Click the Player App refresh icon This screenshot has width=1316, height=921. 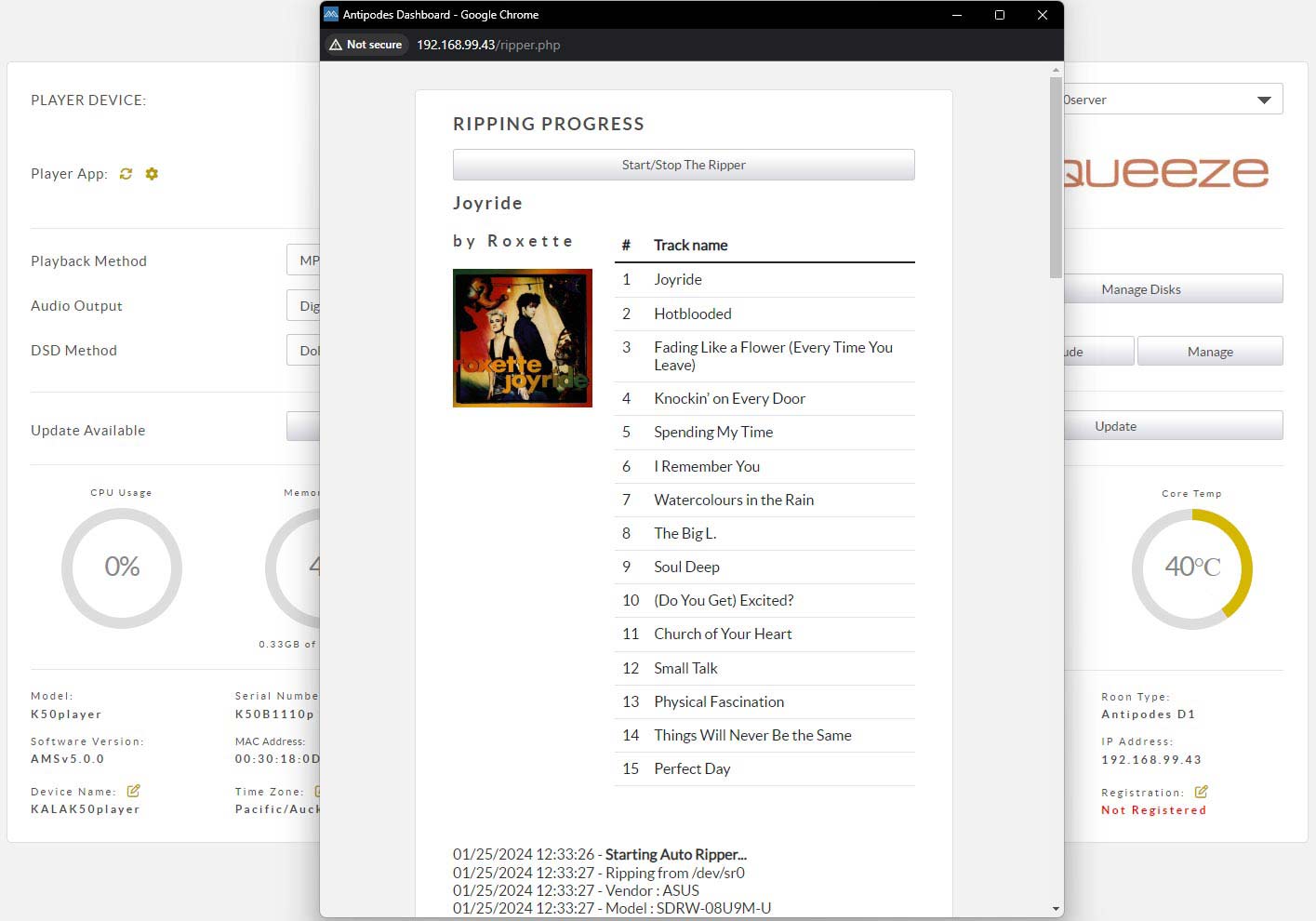pyautogui.click(x=126, y=174)
